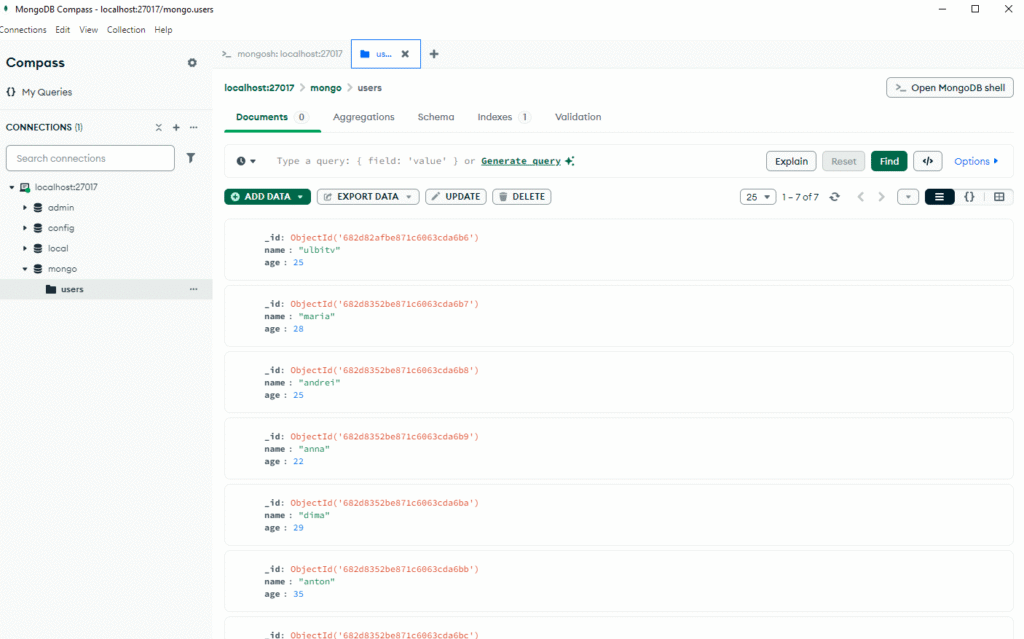Image resolution: width=1024 pixels, height=639 pixels.
Task: Add a new connection with plus icon
Action: pos(176,127)
